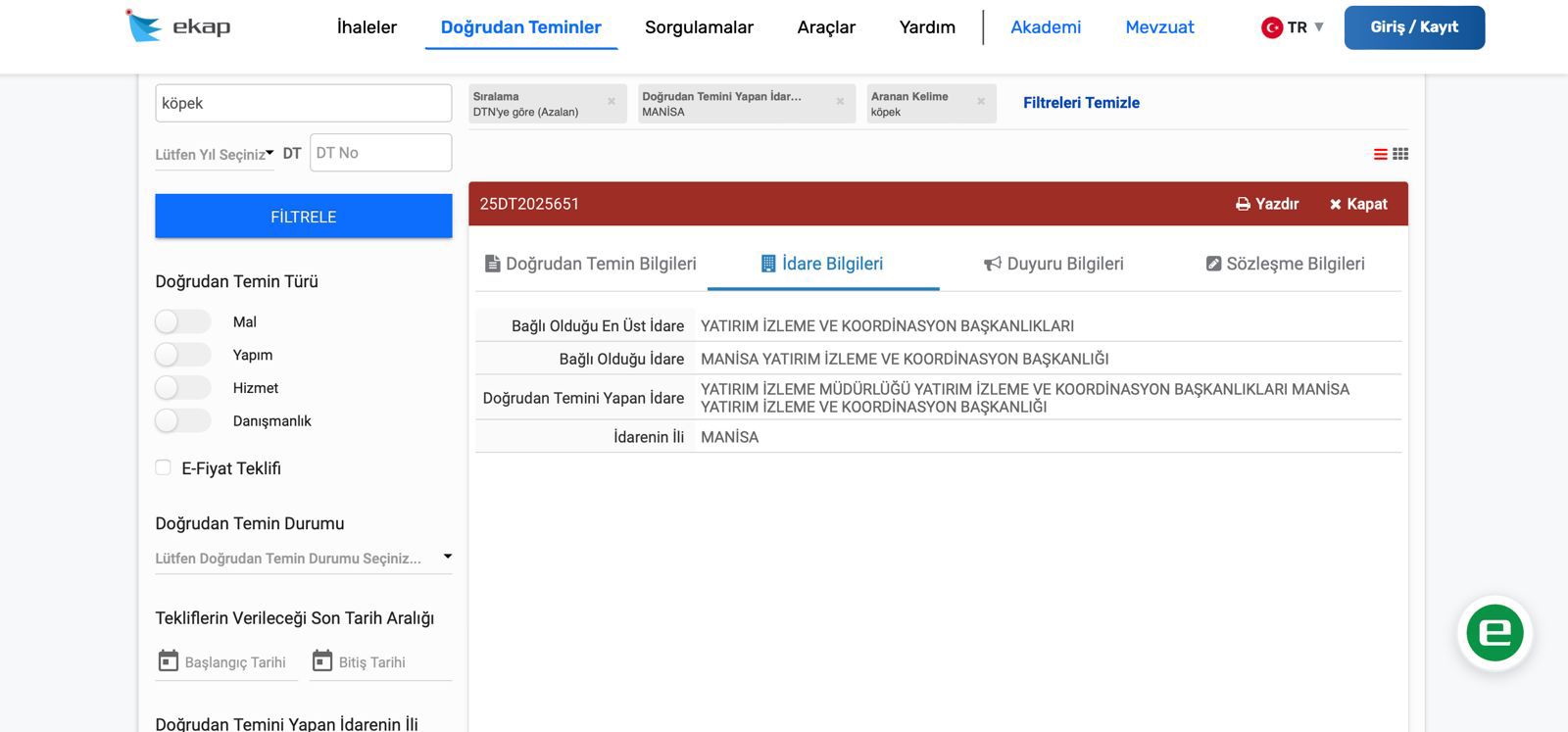Check the E-Fiyat Teklifi checkbox
Image resolution: width=1568 pixels, height=732 pixels.
coord(164,468)
